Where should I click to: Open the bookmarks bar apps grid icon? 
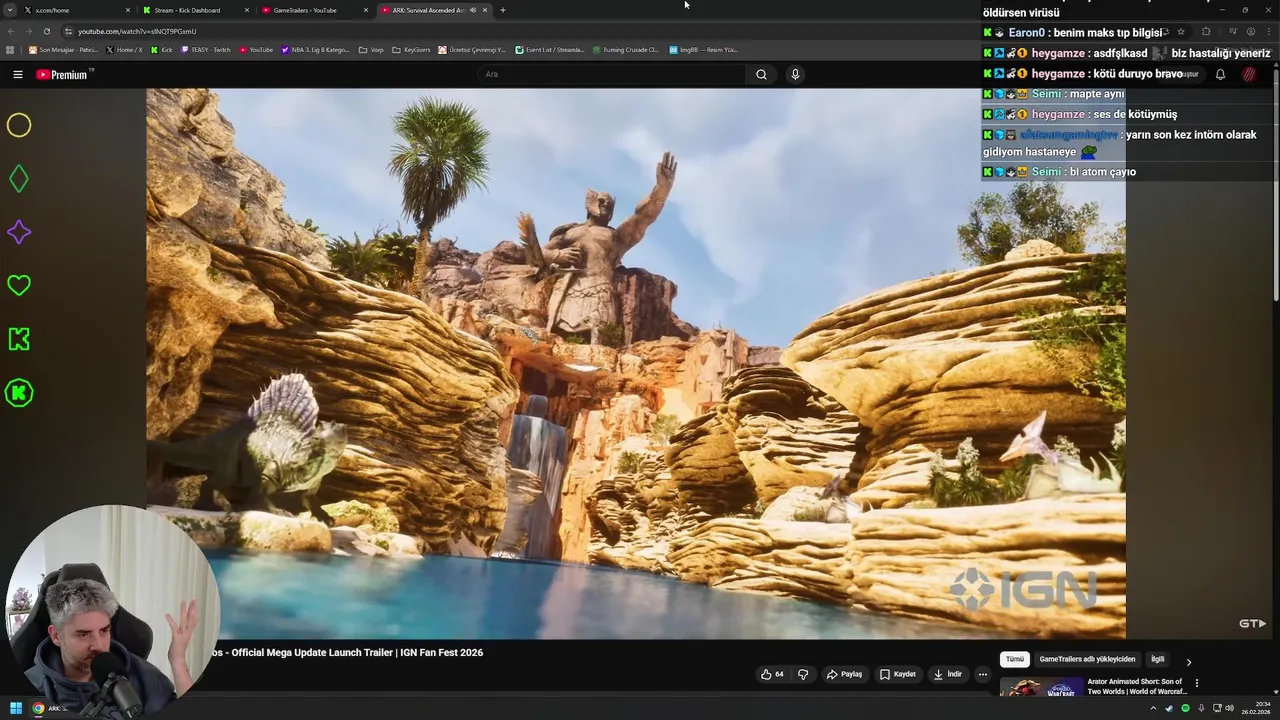(11, 49)
